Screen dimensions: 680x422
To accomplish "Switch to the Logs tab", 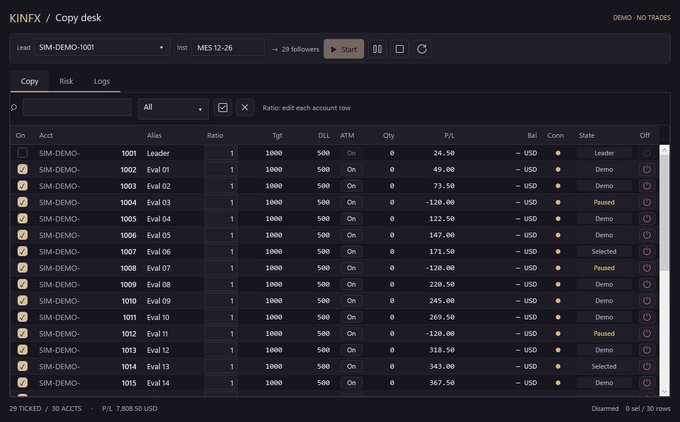I will point(102,81).
